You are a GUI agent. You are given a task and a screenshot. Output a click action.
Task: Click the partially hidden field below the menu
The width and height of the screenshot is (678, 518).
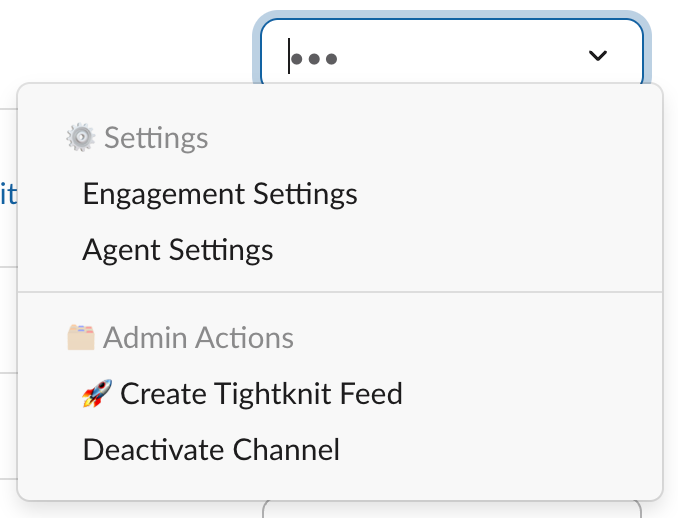point(452,509)
